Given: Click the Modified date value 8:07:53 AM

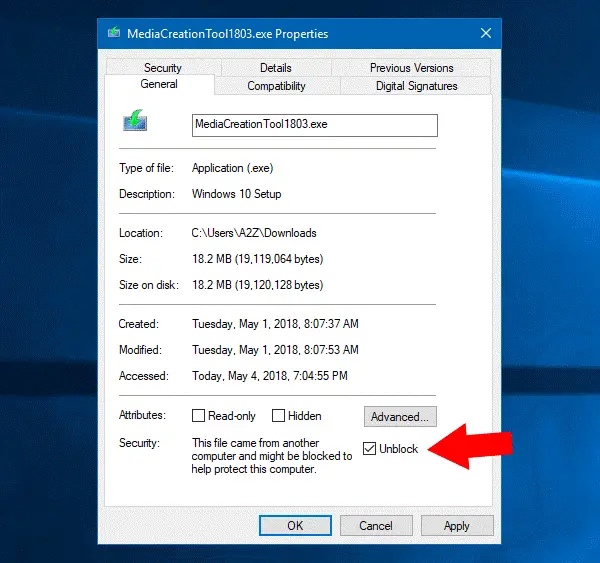Looking at the screenshot, I should tap(275, 349).
